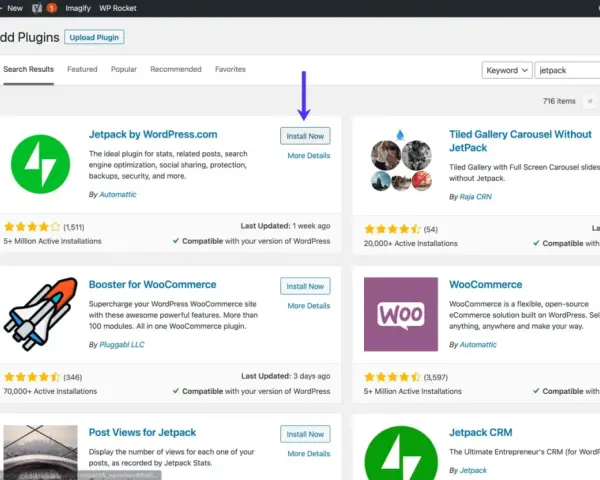600x480 pixels.
Task: Switch to the Recommended tab
Action: tap(176, 69)
